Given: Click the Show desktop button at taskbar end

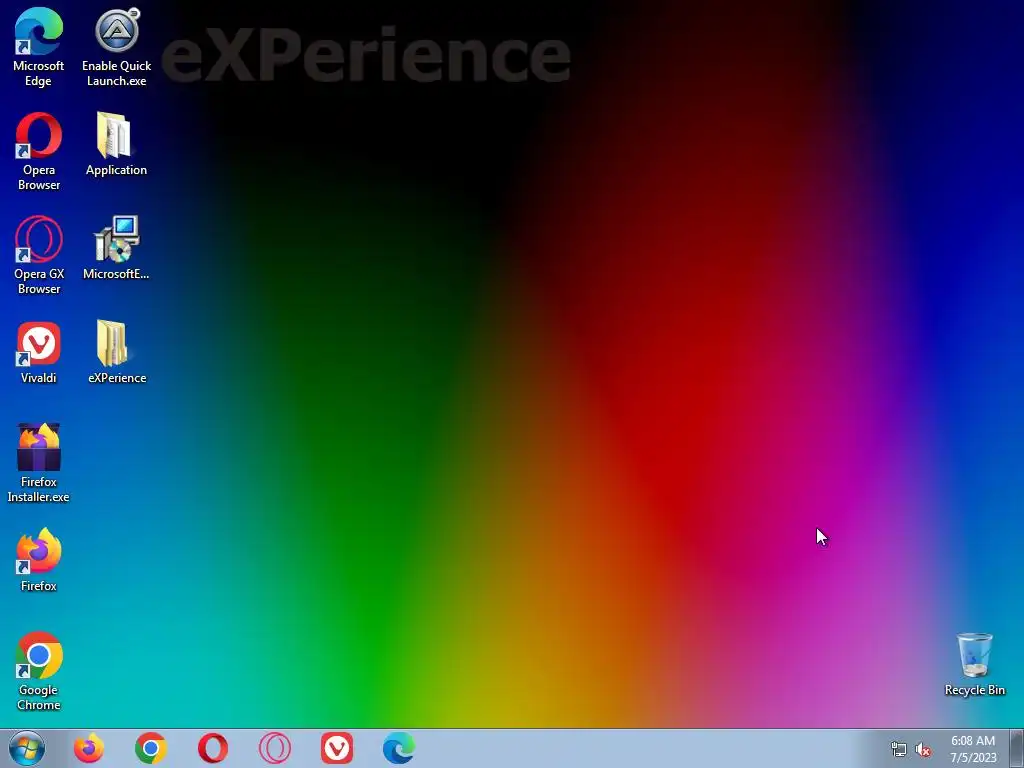Looking at the screenshot, I should pos(1016,748).
